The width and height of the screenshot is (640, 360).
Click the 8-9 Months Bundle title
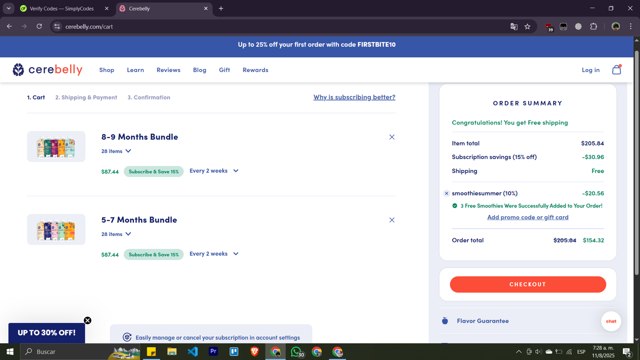tap(140, 137)
